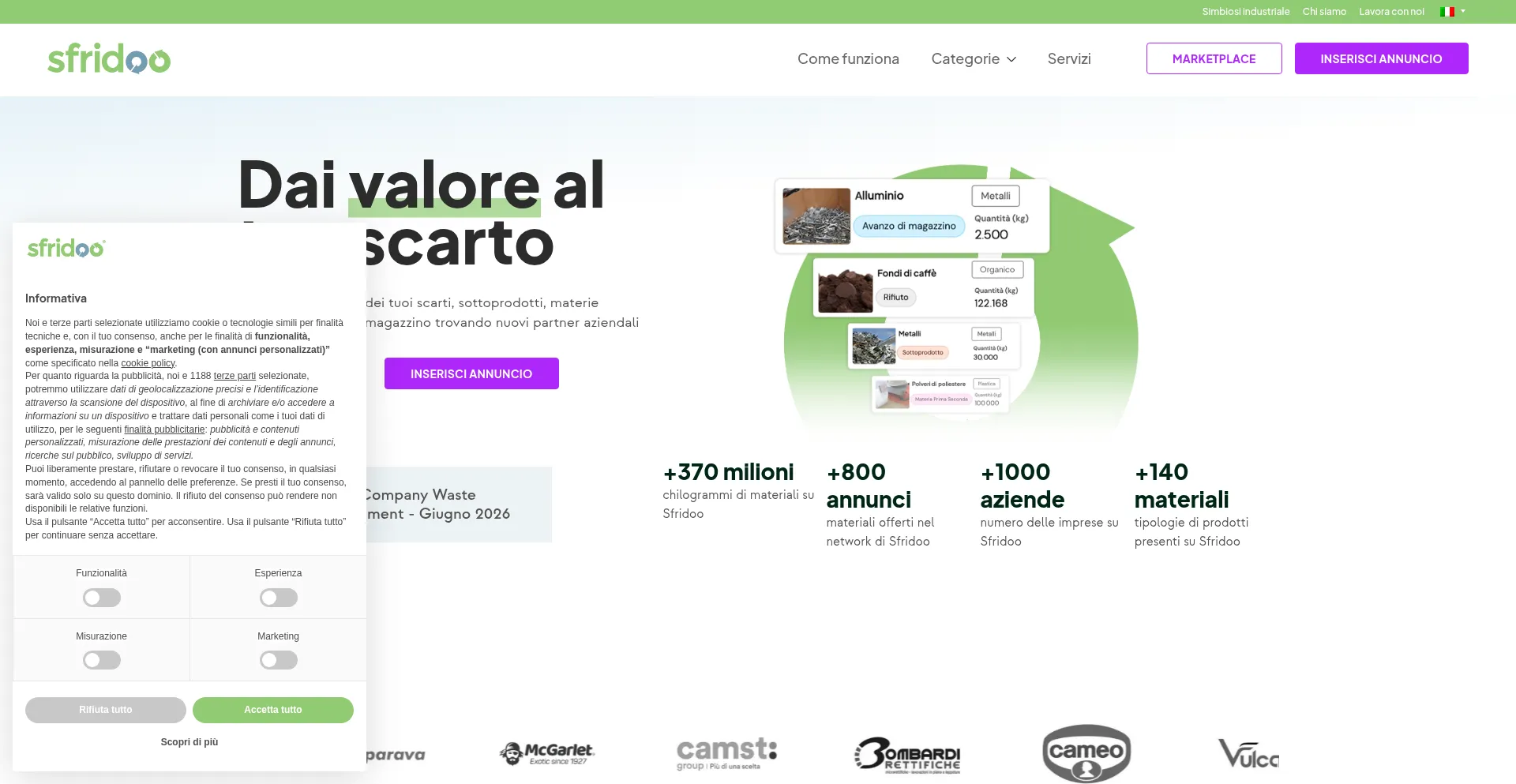Open Come funziona page
Image resolution: width=1516 pixels, height=784 pixels.
click(x=848, y=58)
